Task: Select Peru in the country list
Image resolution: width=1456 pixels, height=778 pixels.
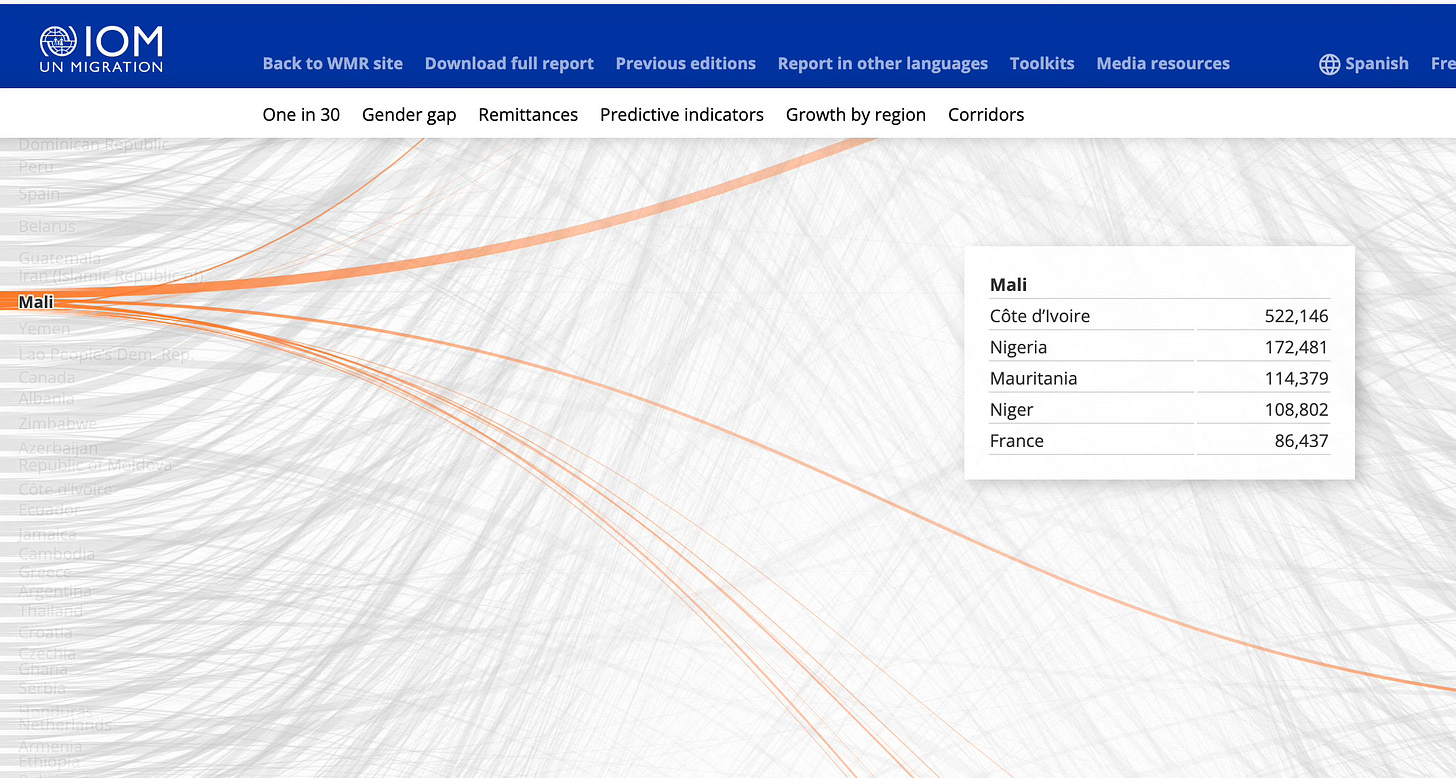Action: click(36, 166)
